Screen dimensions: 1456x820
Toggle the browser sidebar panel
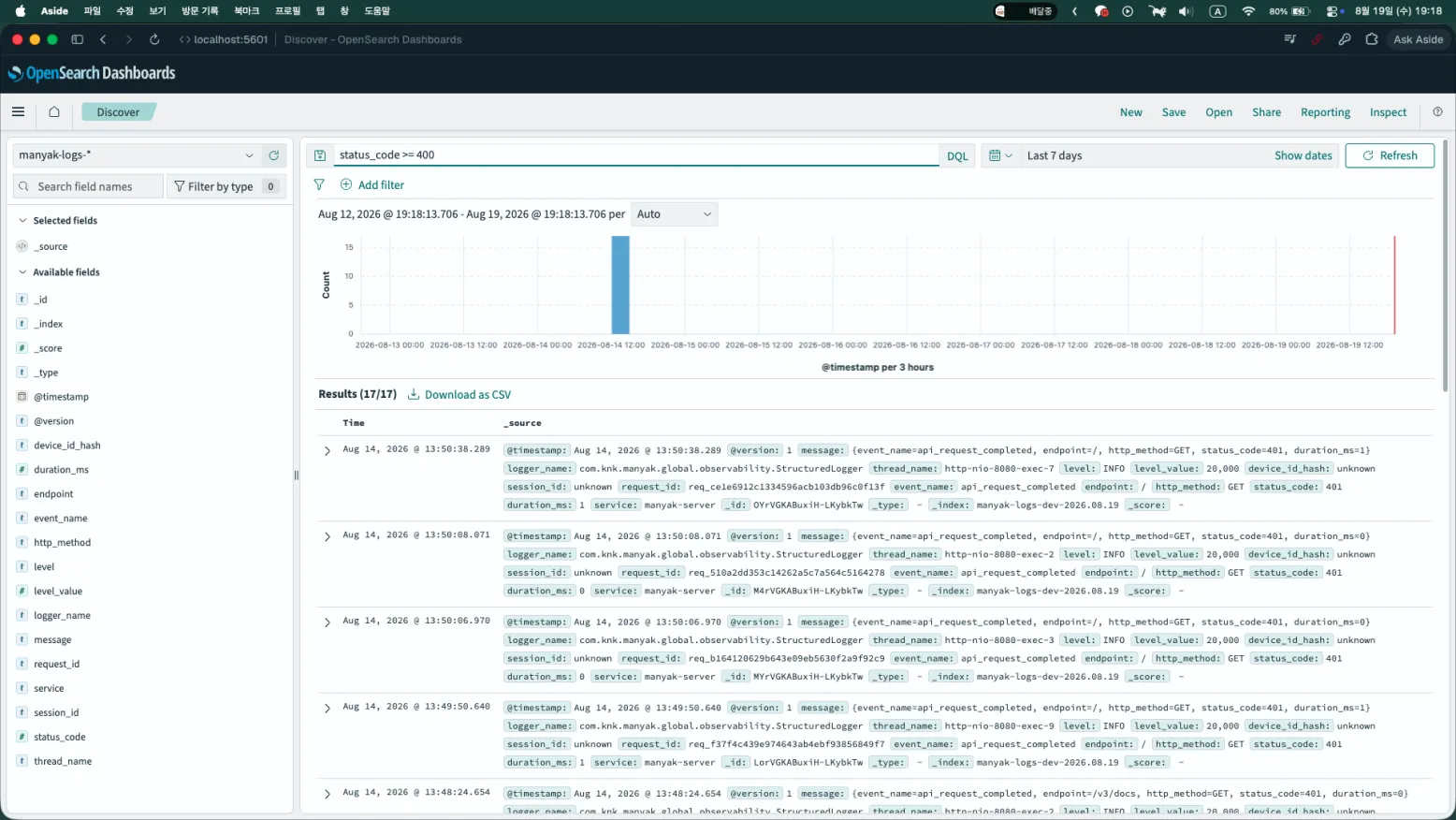(78, 39)
